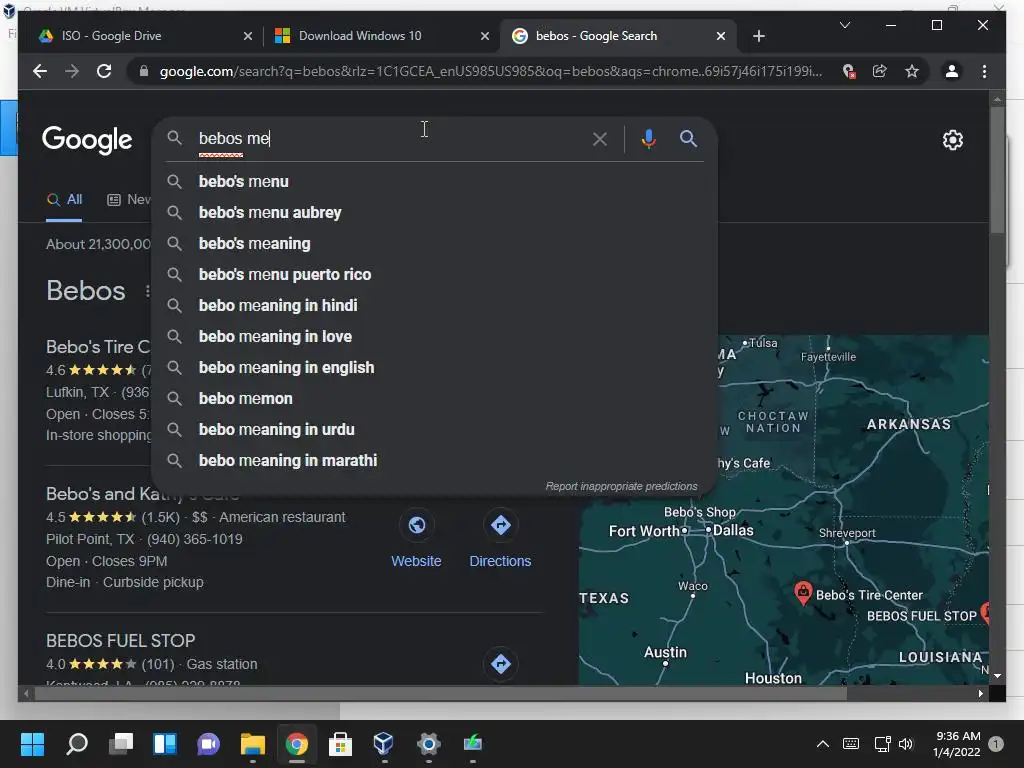1024x768 pixels.
Task: Click the Chrome address bar URL
Action: 490,71
